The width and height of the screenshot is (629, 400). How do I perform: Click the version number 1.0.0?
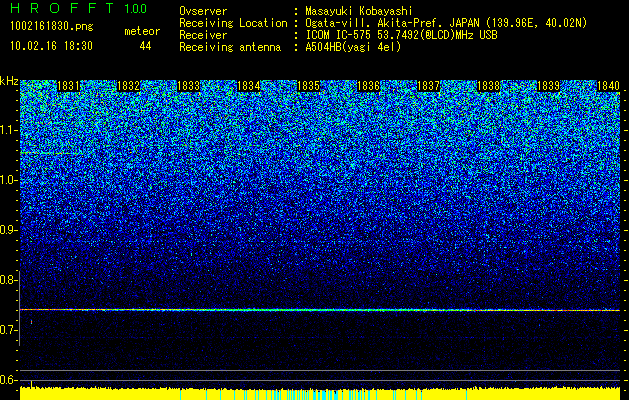[136, 8]
